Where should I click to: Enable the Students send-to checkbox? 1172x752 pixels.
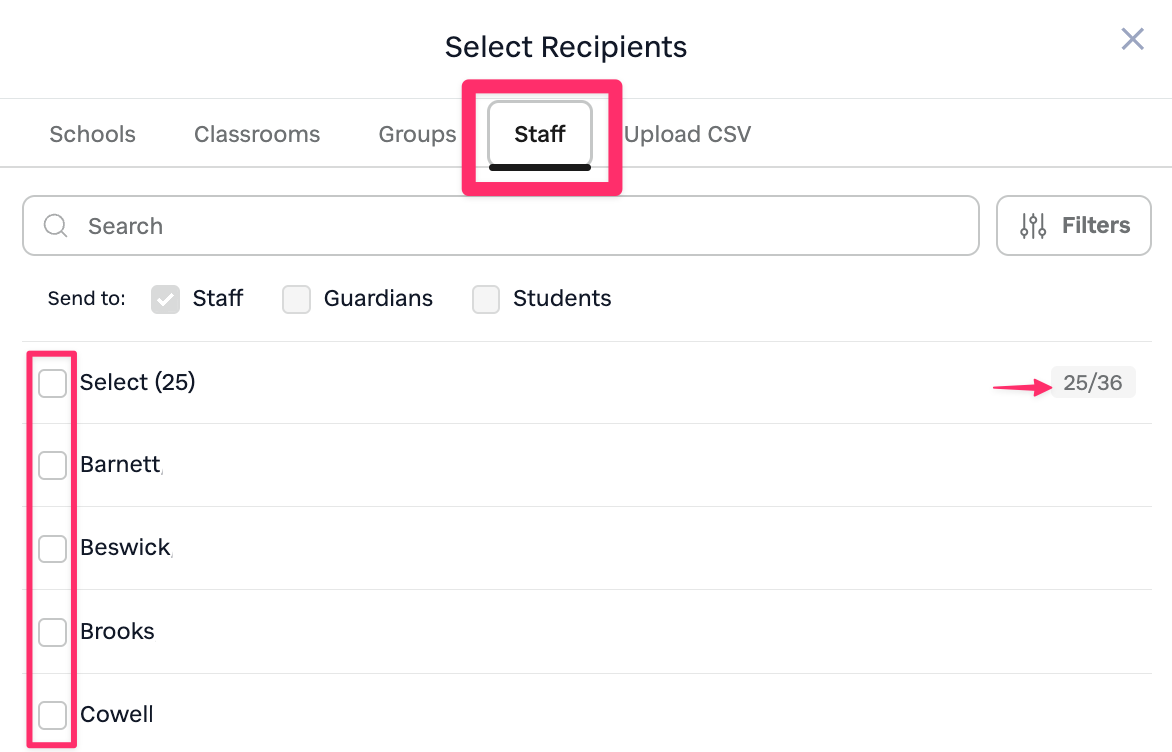[486, 299]
